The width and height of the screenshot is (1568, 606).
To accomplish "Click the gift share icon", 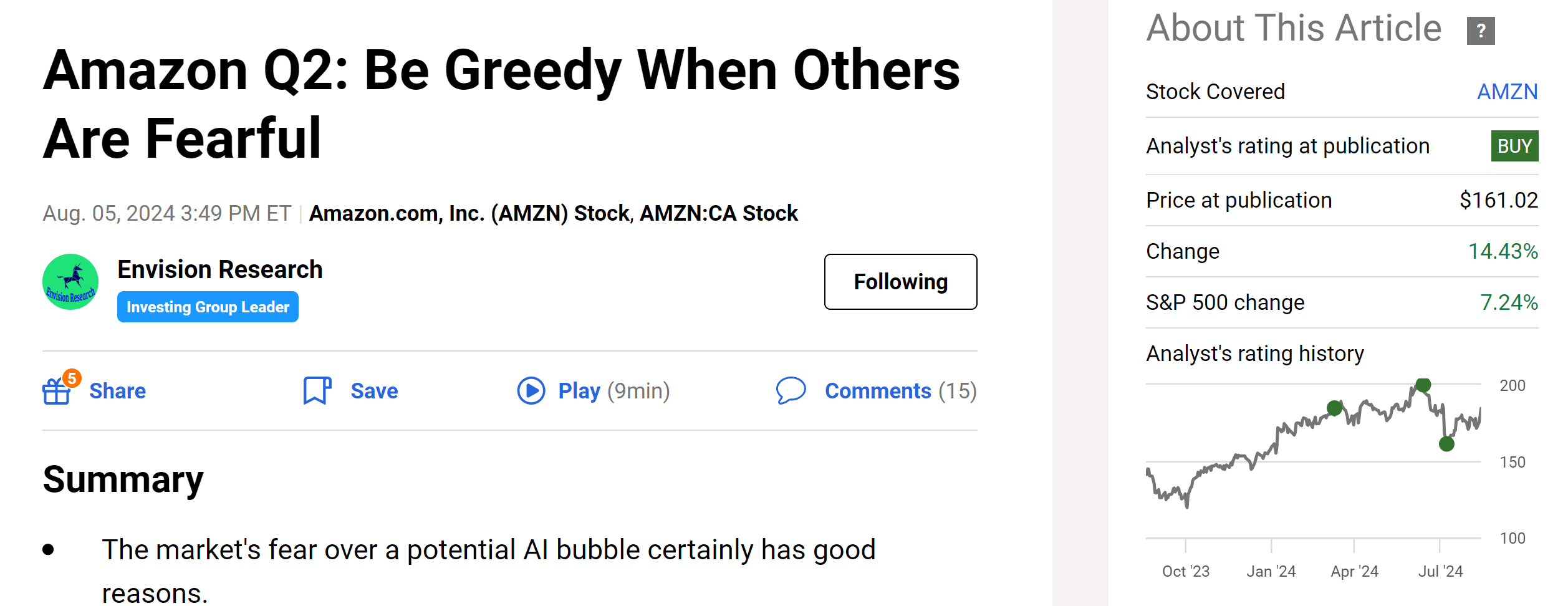I will 57,391.
